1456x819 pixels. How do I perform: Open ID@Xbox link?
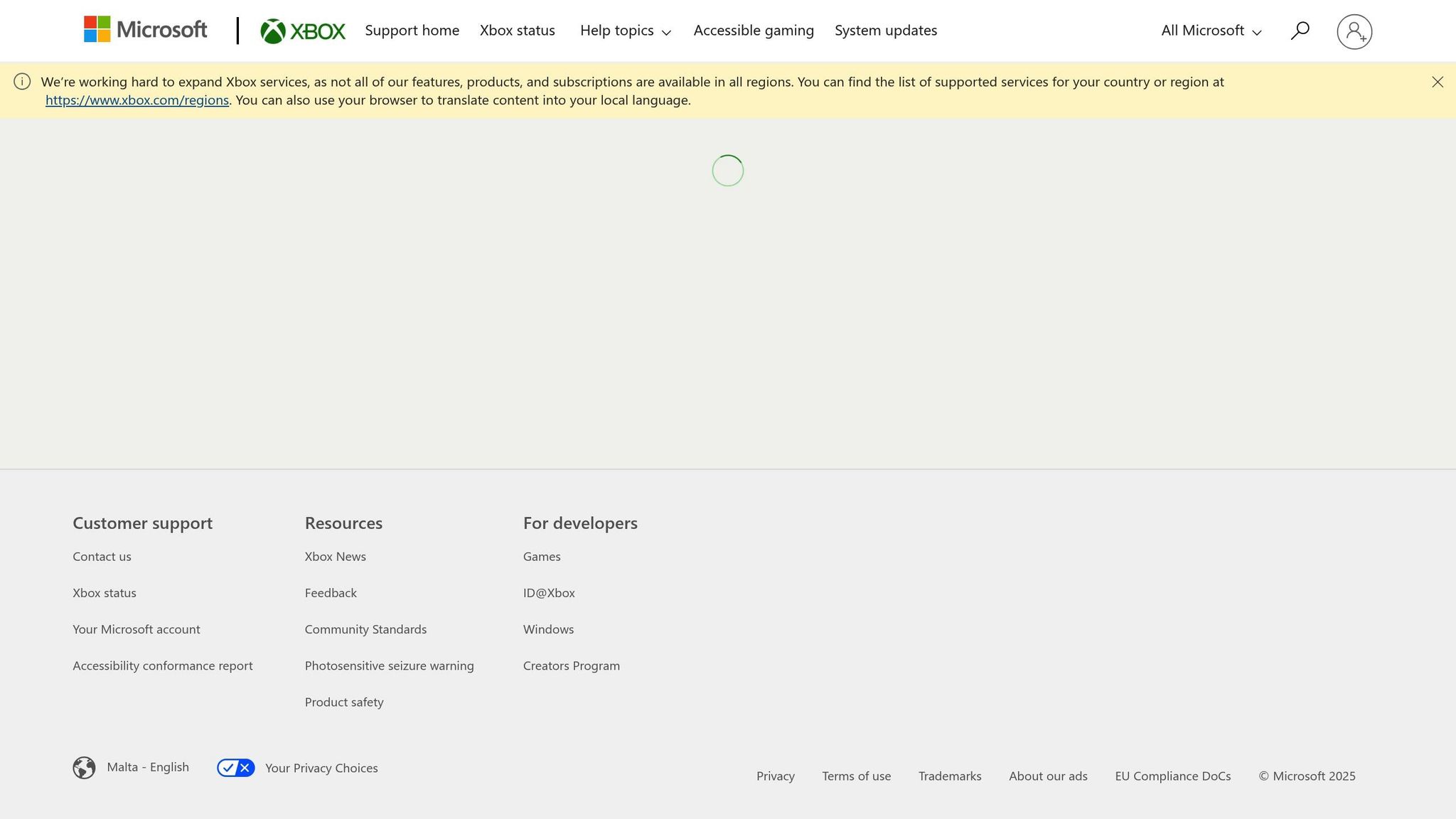click(x=549, y=593)
